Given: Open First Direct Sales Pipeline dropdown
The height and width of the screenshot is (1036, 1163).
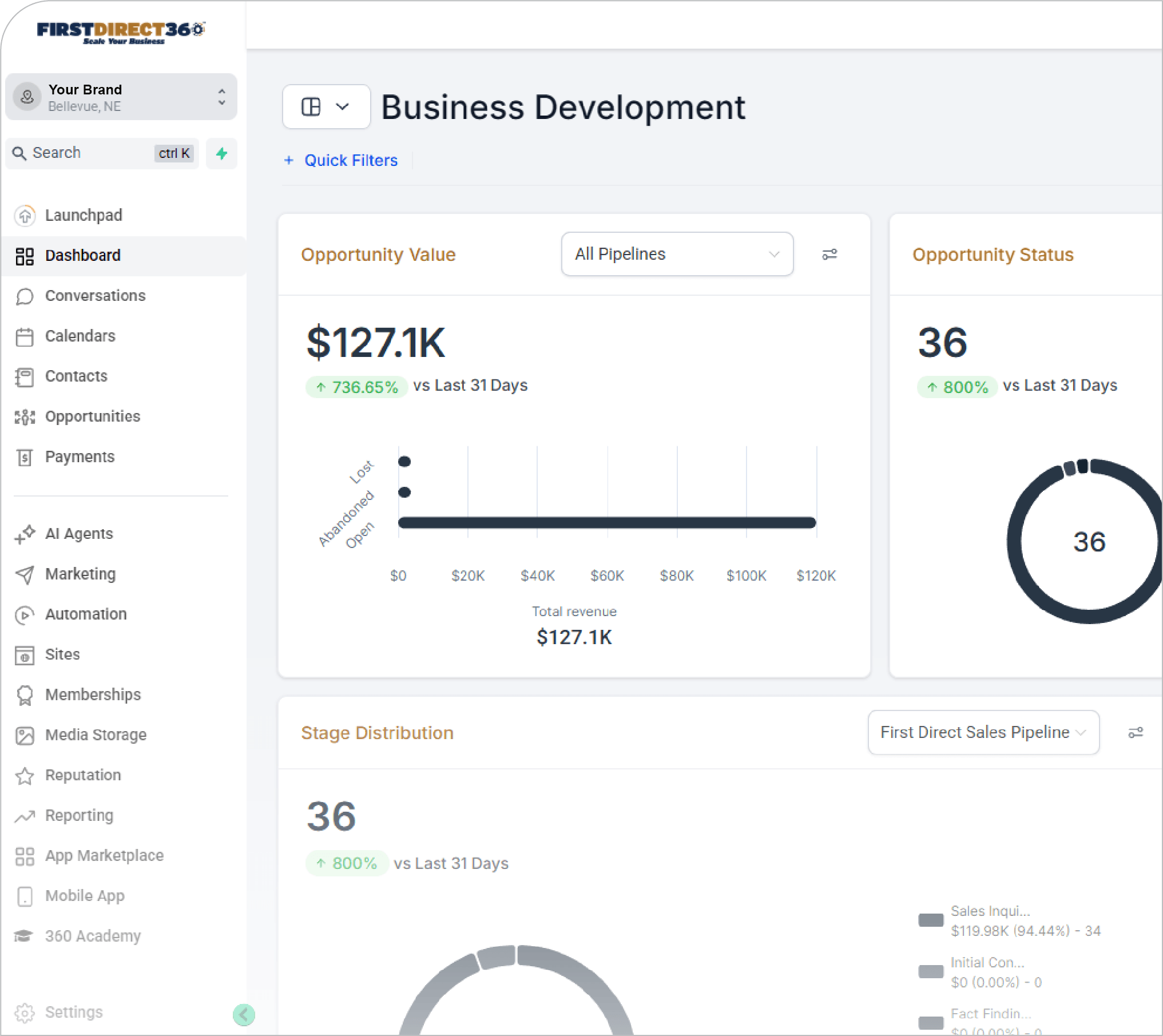Looking at the screenshot, I should point(983,733).
